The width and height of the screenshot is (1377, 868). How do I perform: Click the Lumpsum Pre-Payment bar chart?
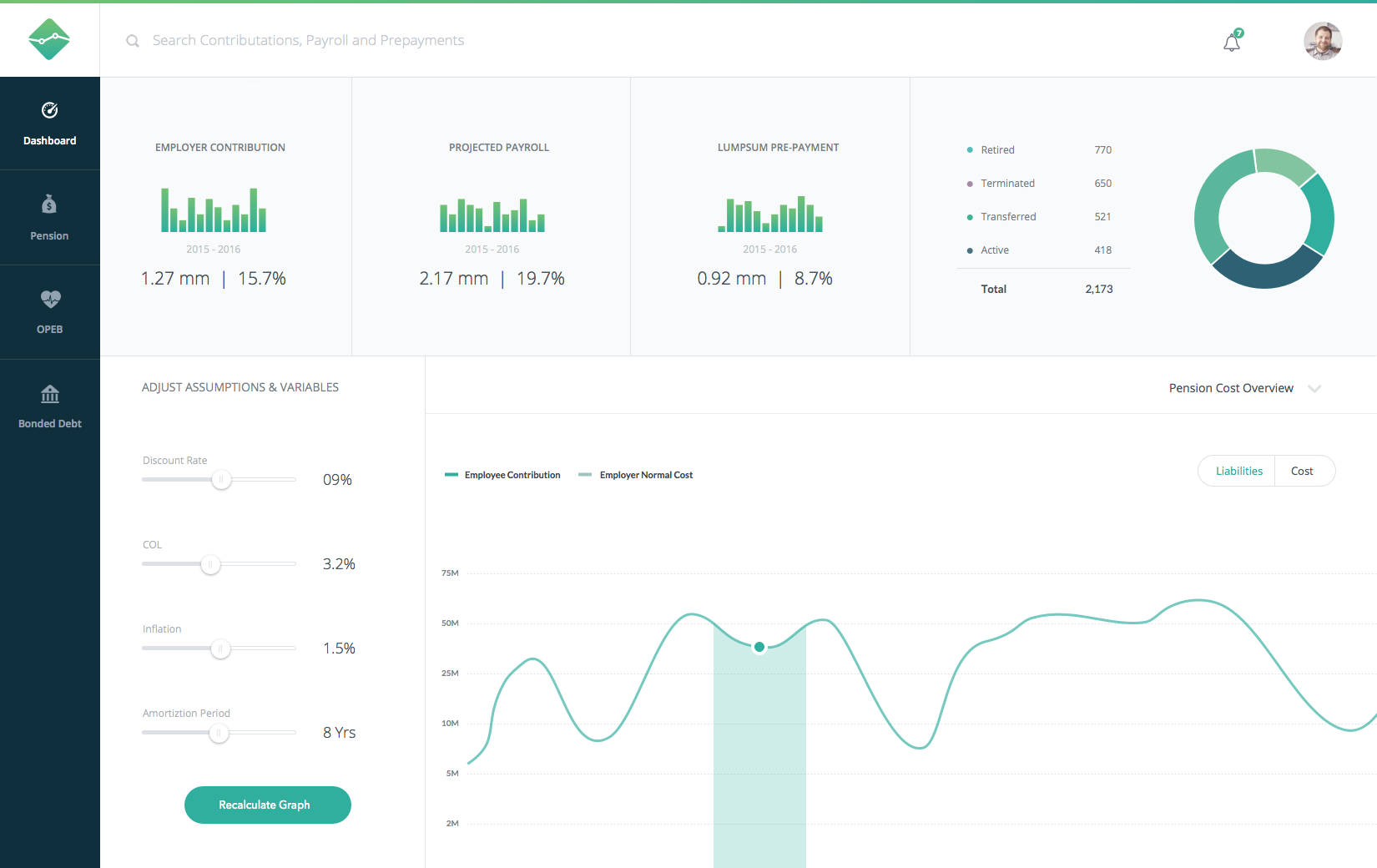(x=770, y=214)
